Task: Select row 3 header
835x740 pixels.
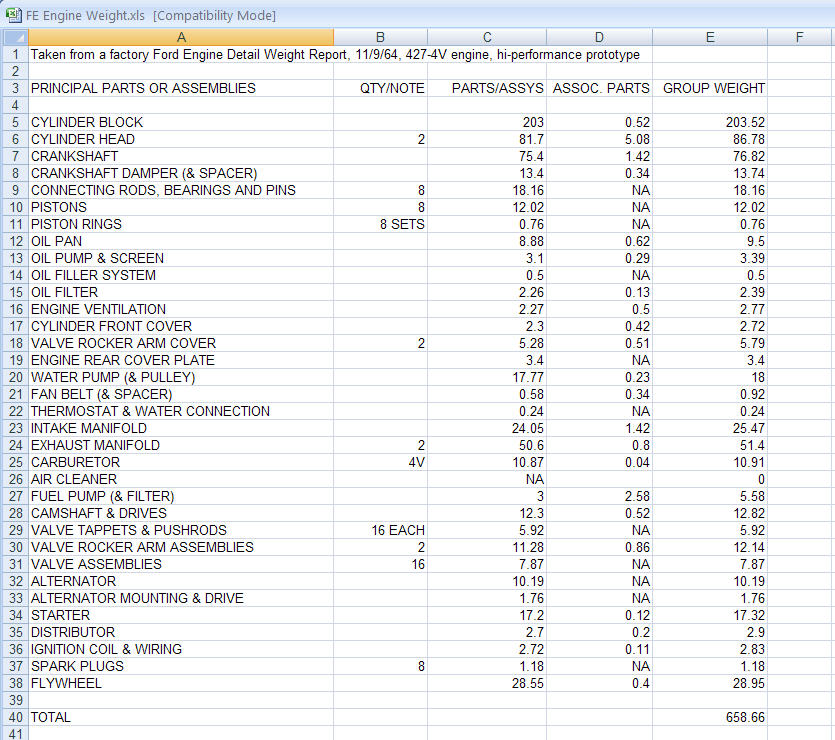Action: click(x=14, y=88)
